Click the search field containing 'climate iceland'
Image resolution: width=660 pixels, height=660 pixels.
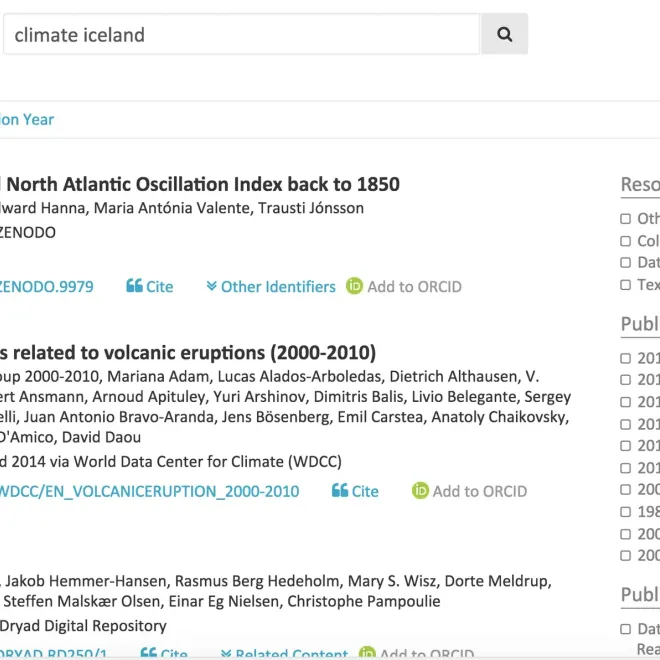[x=240, y=35]
